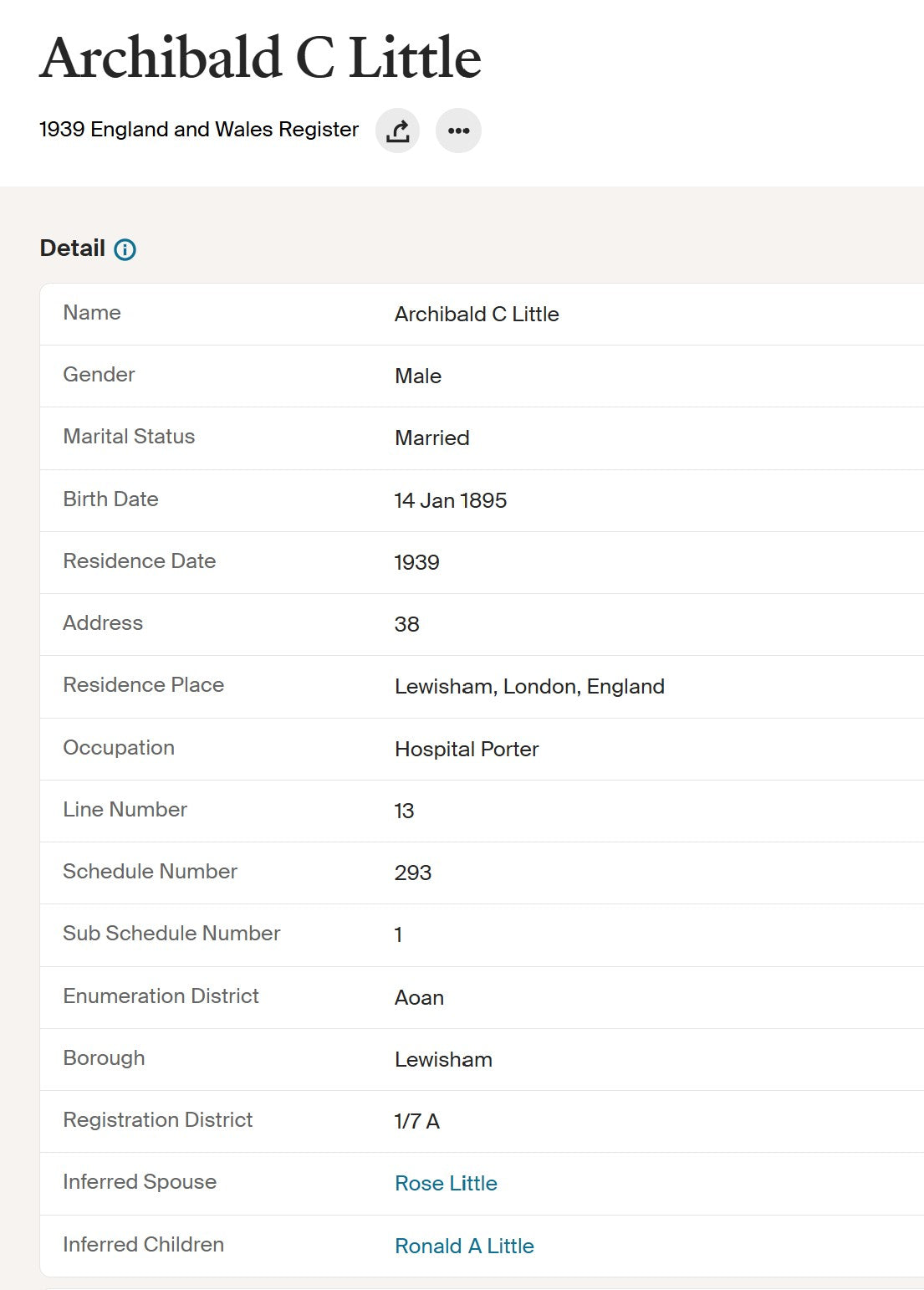The height and width of the screenshot is (1290, 924).
Task: Click residence place Lewisham, London, England
Action: pyautogui.click(x=529, y=686)
